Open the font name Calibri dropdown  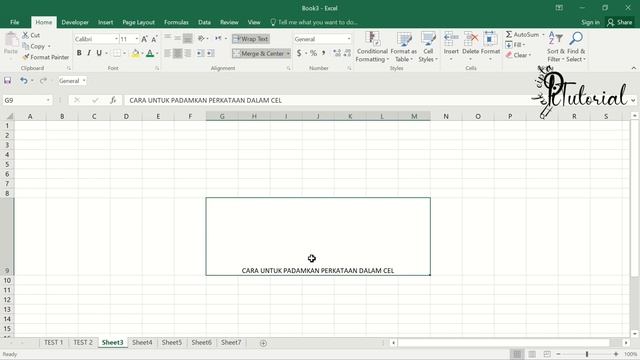116,39
